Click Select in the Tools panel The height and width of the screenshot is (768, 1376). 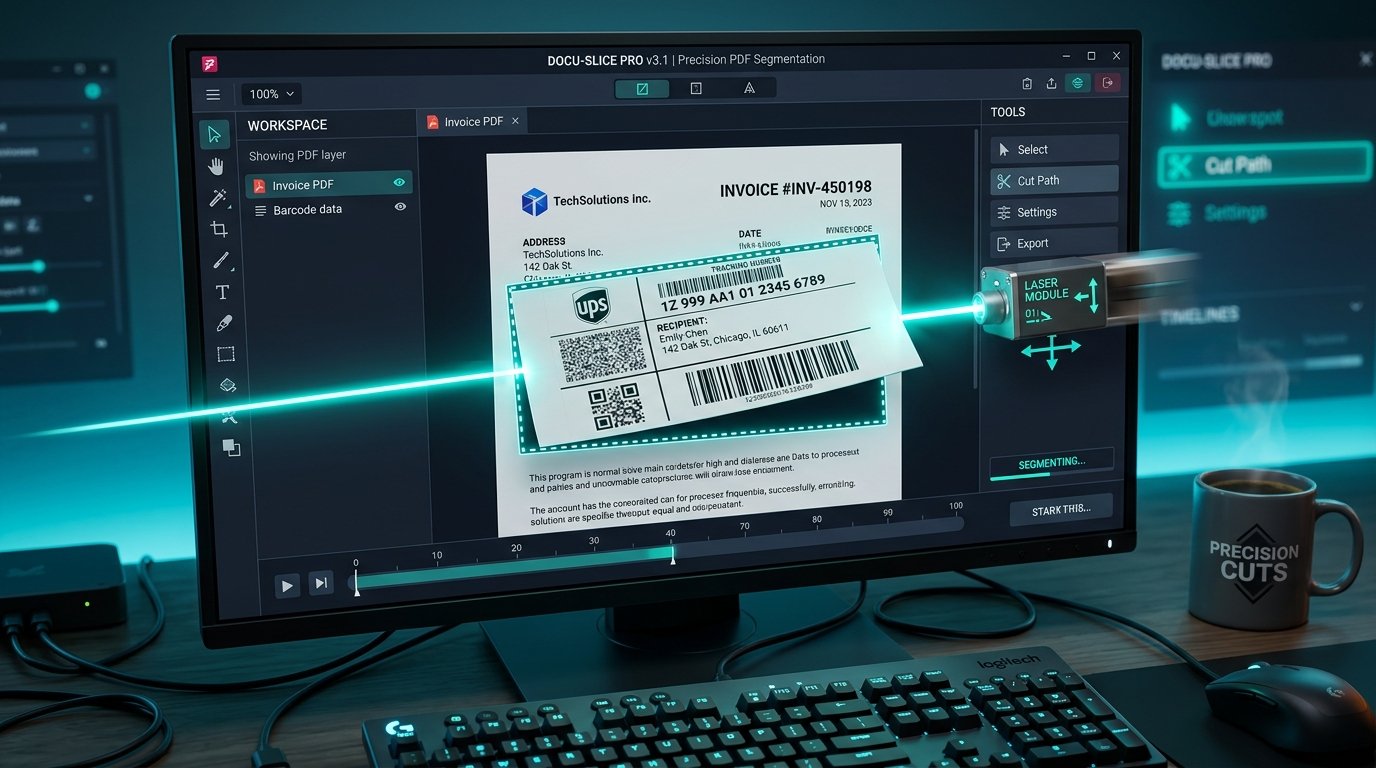pos(1054,149)
